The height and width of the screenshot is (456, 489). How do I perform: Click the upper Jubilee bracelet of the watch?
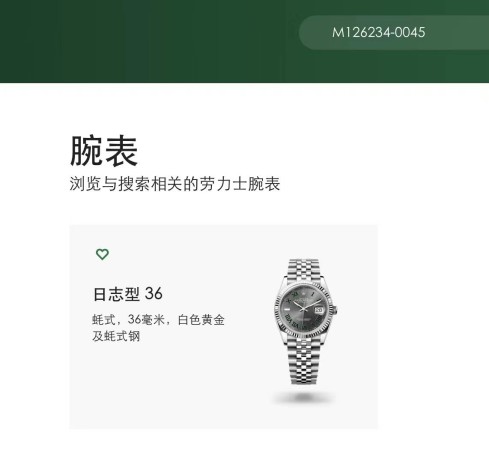303,270
